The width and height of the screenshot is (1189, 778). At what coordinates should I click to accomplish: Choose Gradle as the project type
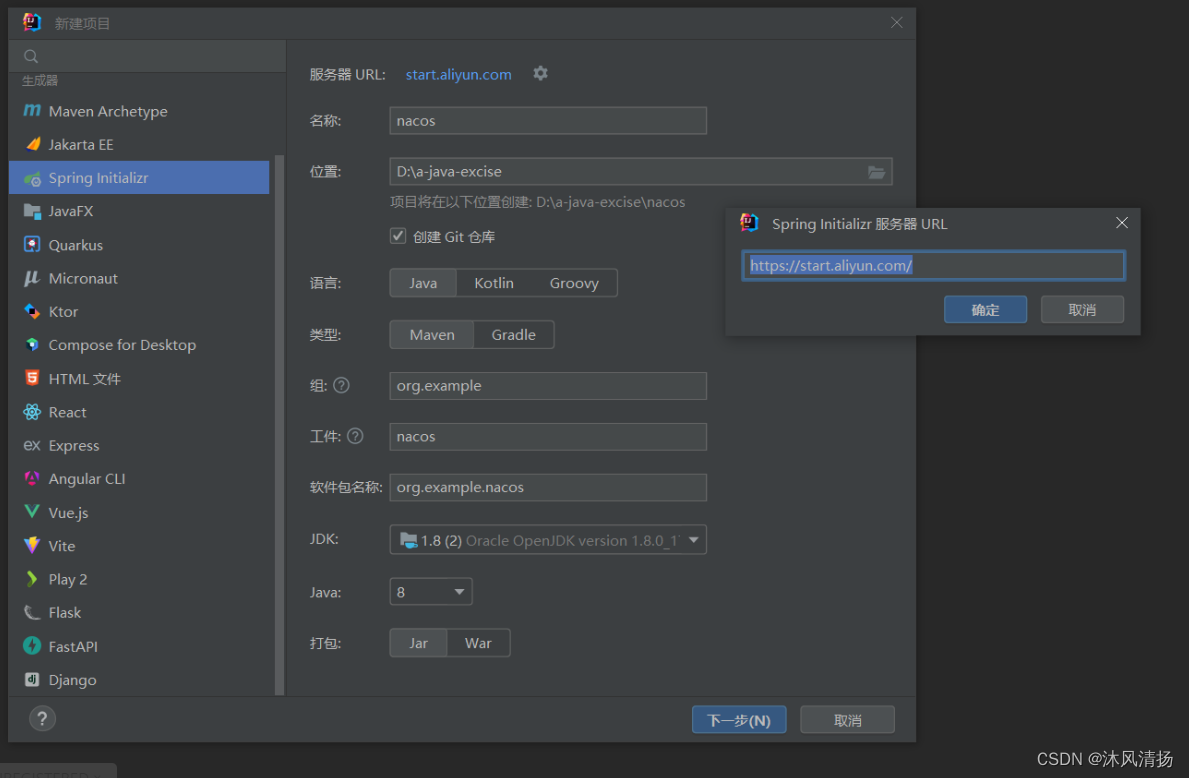tap(513, 334)
